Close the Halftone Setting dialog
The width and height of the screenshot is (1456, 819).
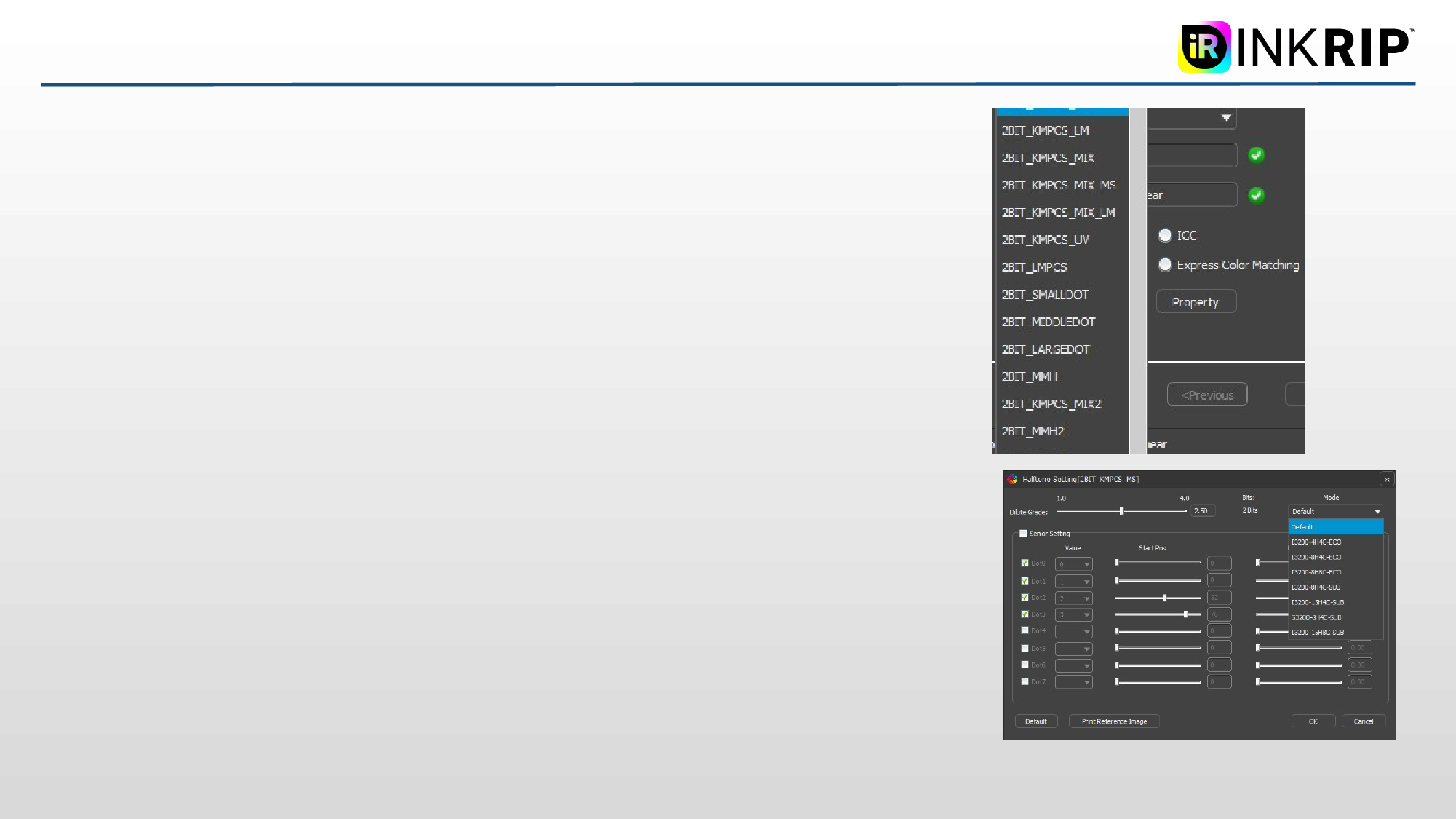click(x=1387, y=479)
